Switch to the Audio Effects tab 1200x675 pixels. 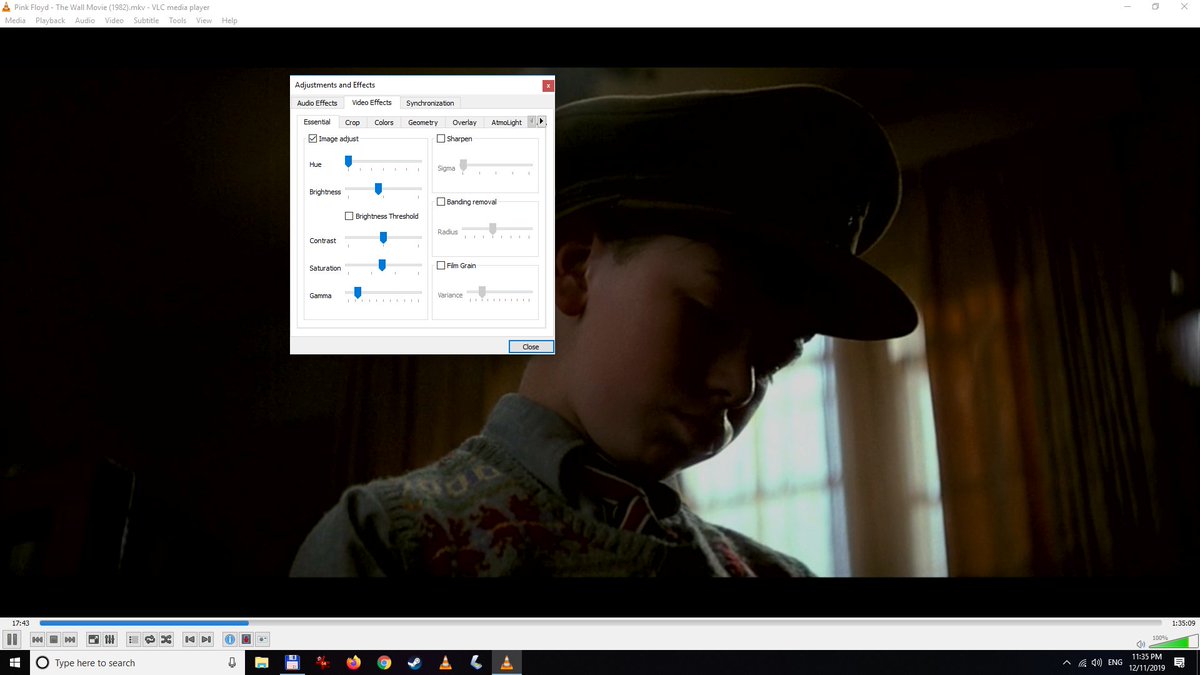[x=317, y=103]
